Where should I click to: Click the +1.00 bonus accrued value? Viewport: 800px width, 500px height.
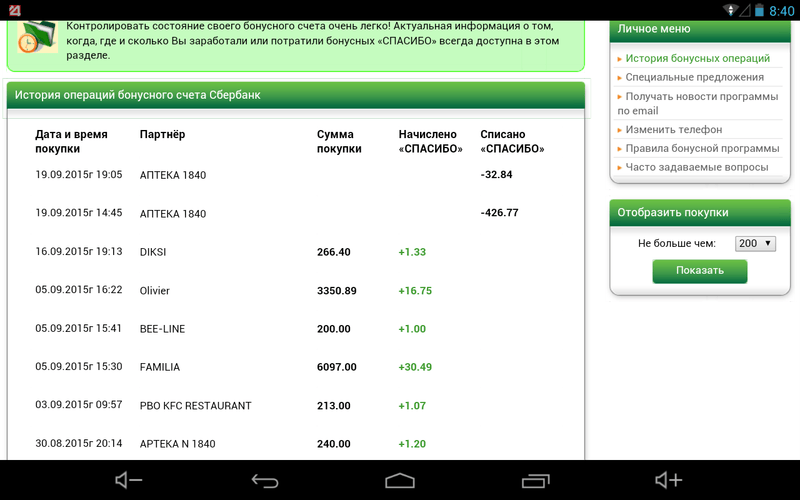412,329
